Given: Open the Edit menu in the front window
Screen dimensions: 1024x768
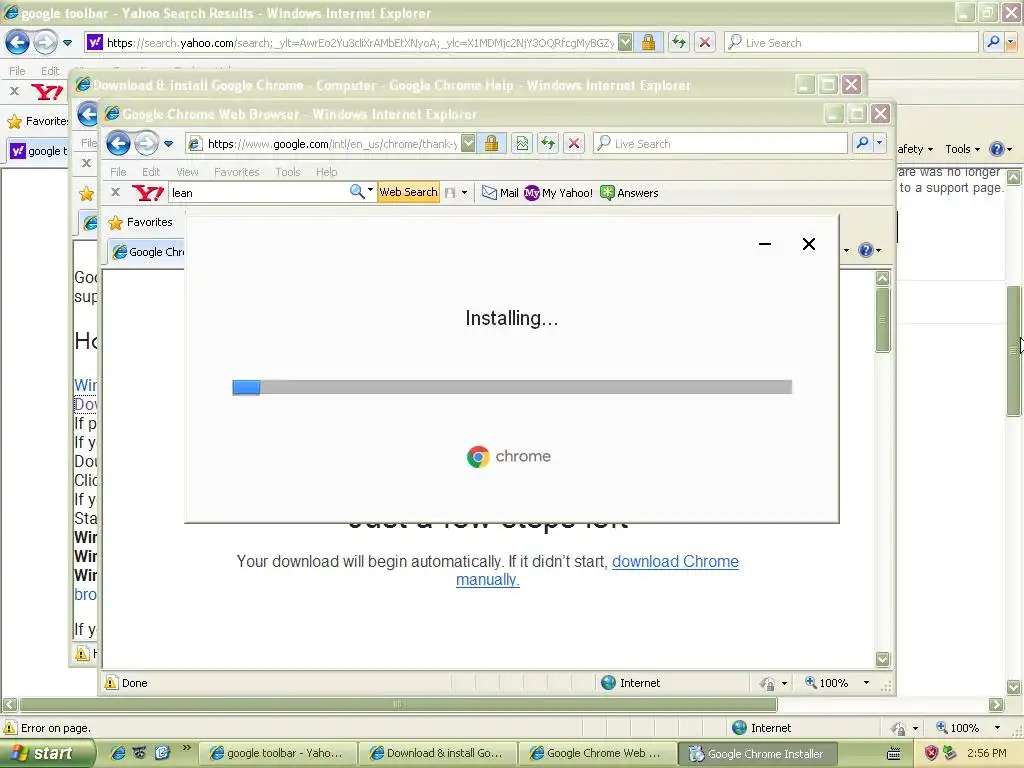Looking at the screenshot, I should click(151, 172).
